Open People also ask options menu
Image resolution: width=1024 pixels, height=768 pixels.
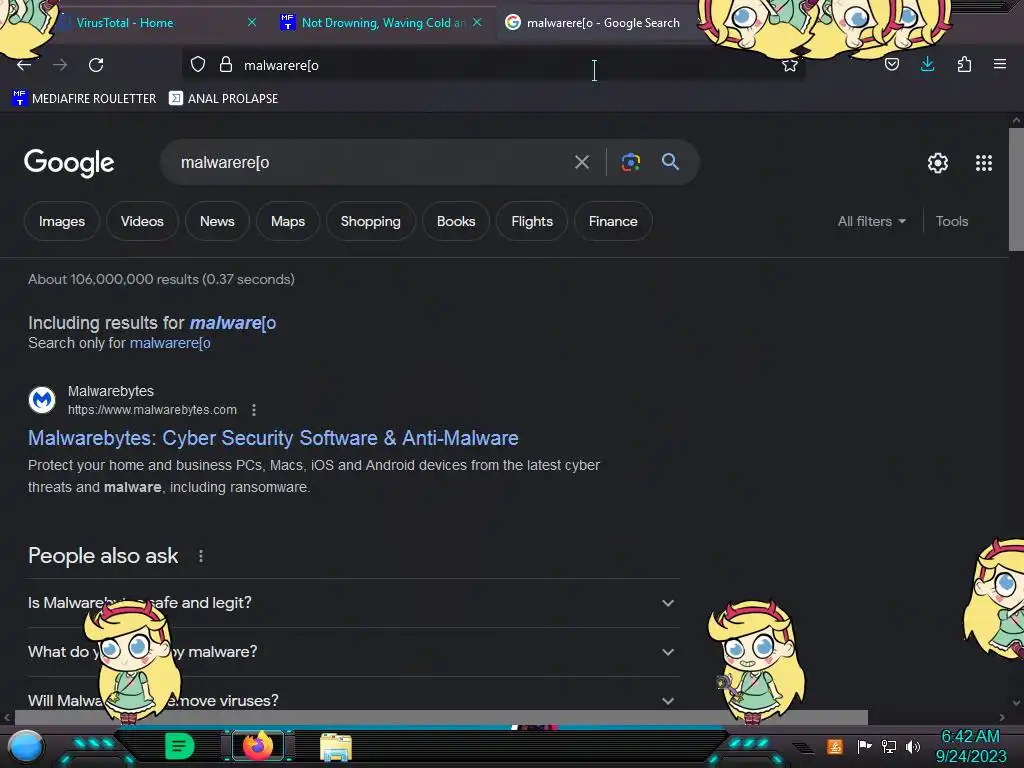point(201,556)
